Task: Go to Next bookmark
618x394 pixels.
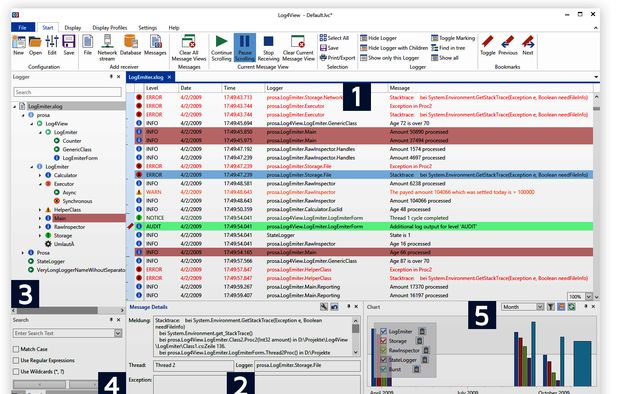Action: click(528, 45)
